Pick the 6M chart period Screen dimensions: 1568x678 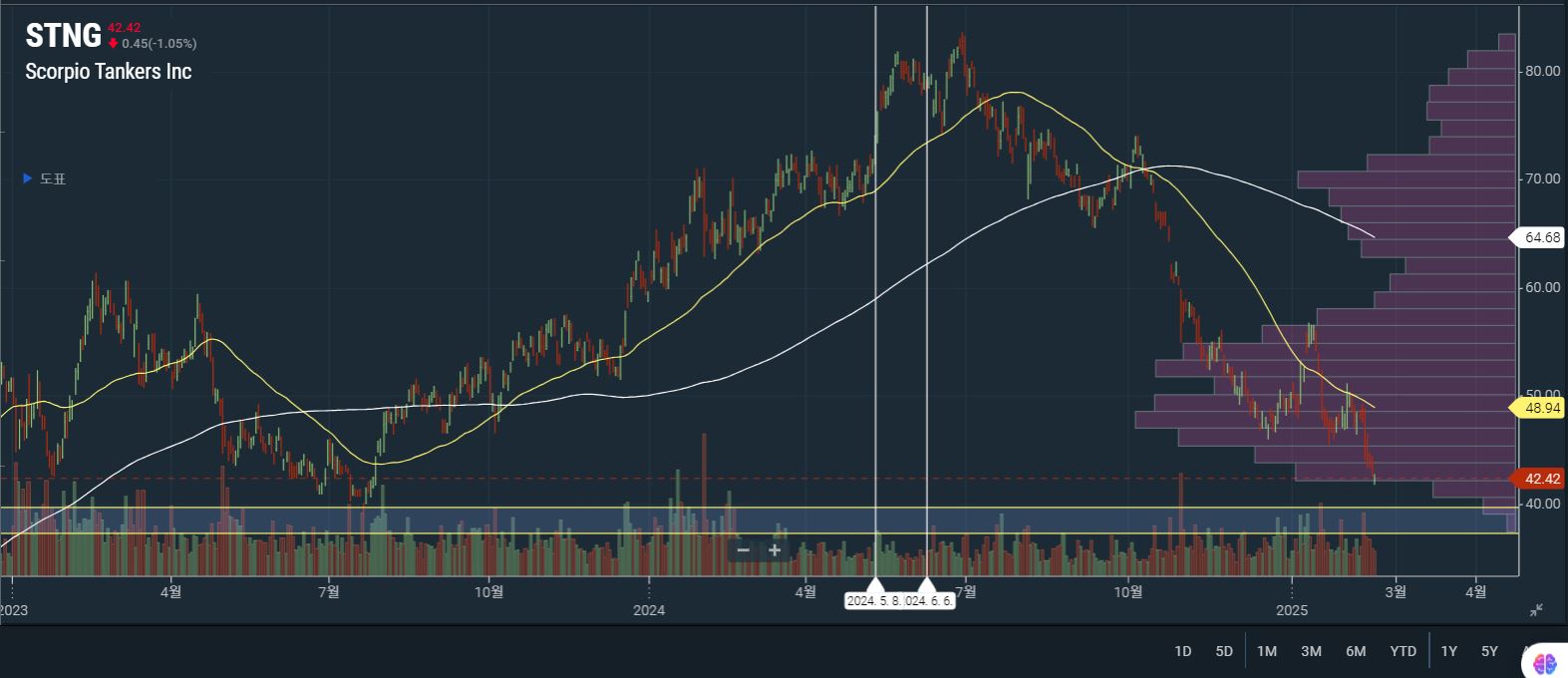[1356, 651]
